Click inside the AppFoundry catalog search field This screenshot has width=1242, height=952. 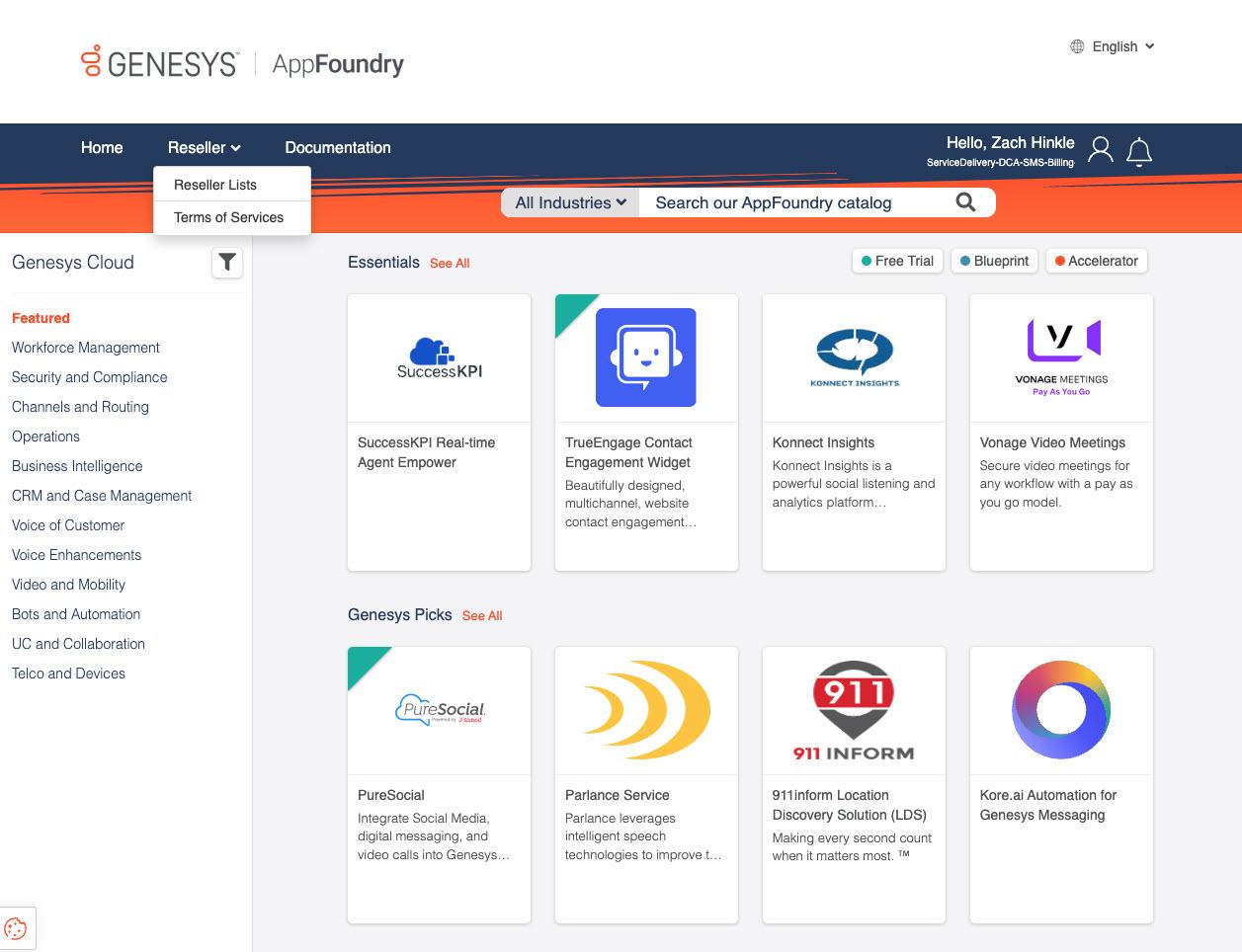[790, 201]
